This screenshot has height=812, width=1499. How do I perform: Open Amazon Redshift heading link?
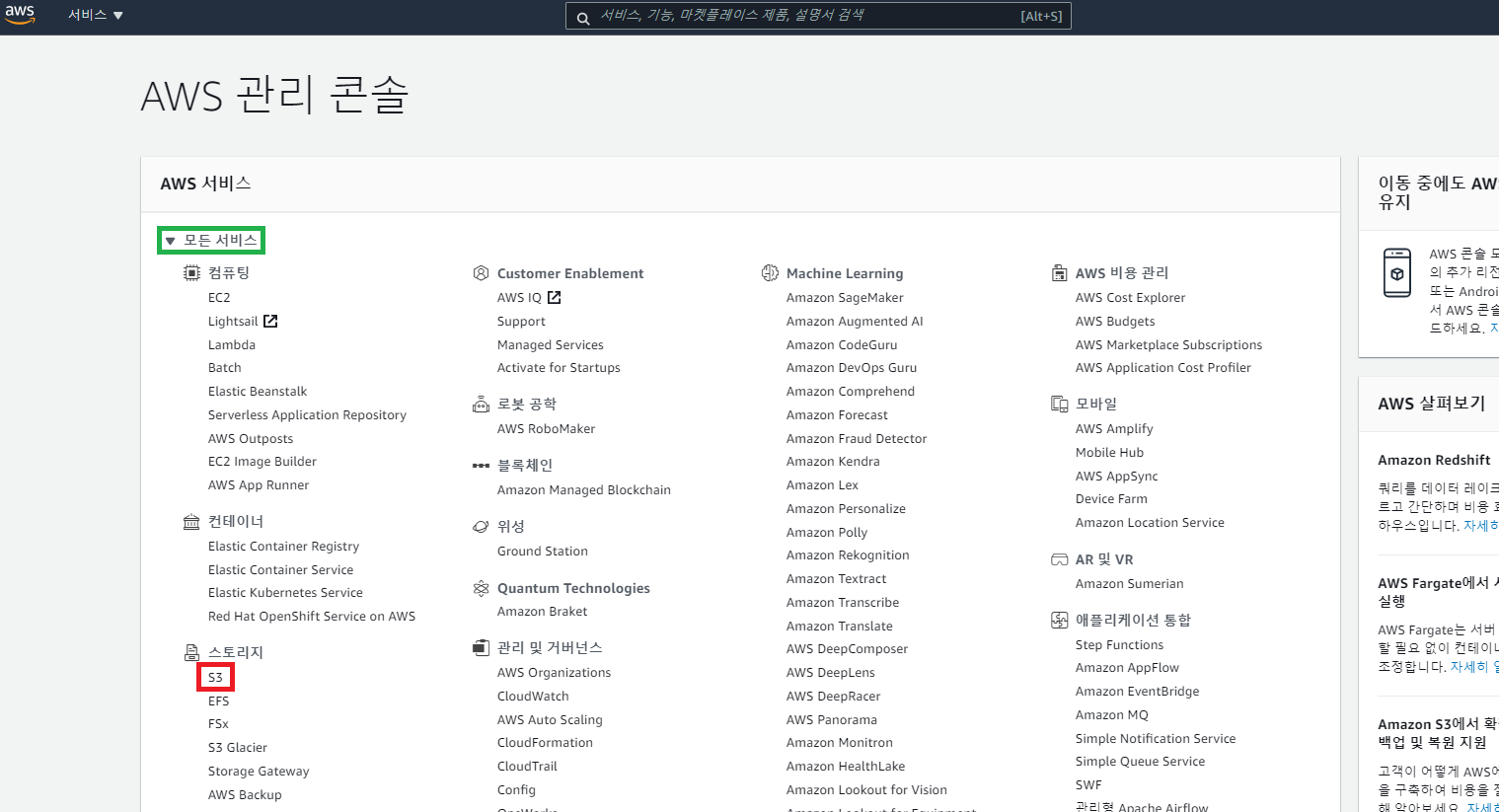coord(1434,460)
